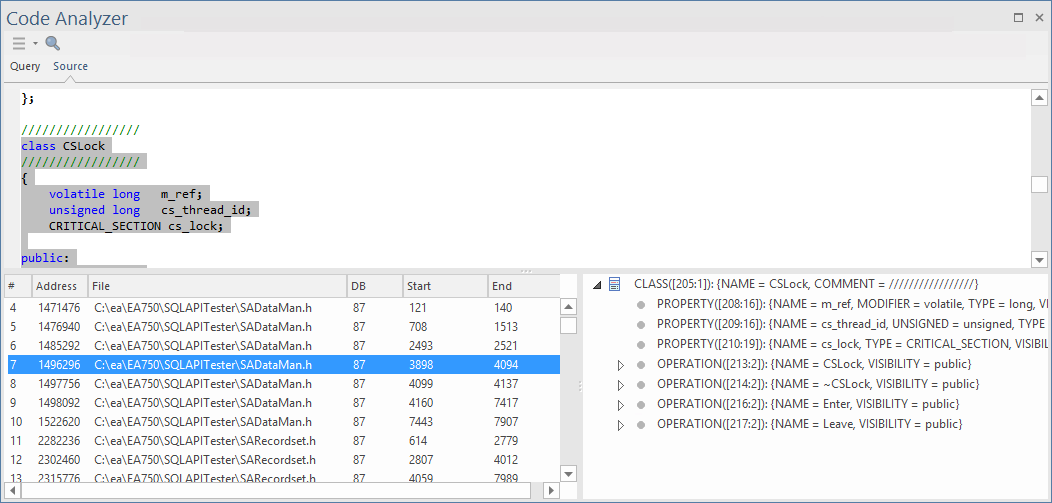Click the cs_thread_id property bullet icon
The height and width of the screenshot is (503, 1052).
(x=641, y=324)
